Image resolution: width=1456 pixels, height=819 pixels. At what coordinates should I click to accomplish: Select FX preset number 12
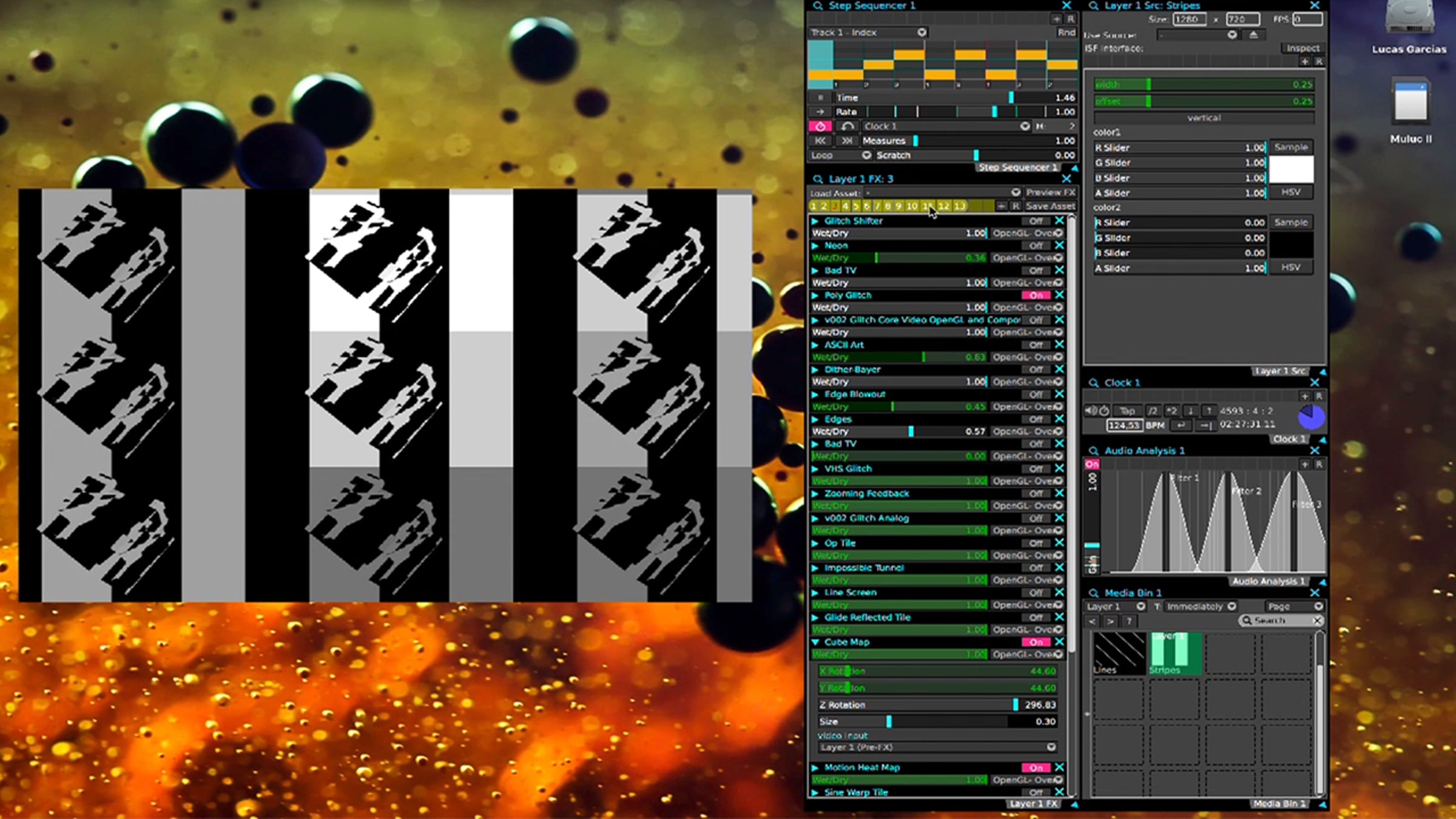(943, 206)
